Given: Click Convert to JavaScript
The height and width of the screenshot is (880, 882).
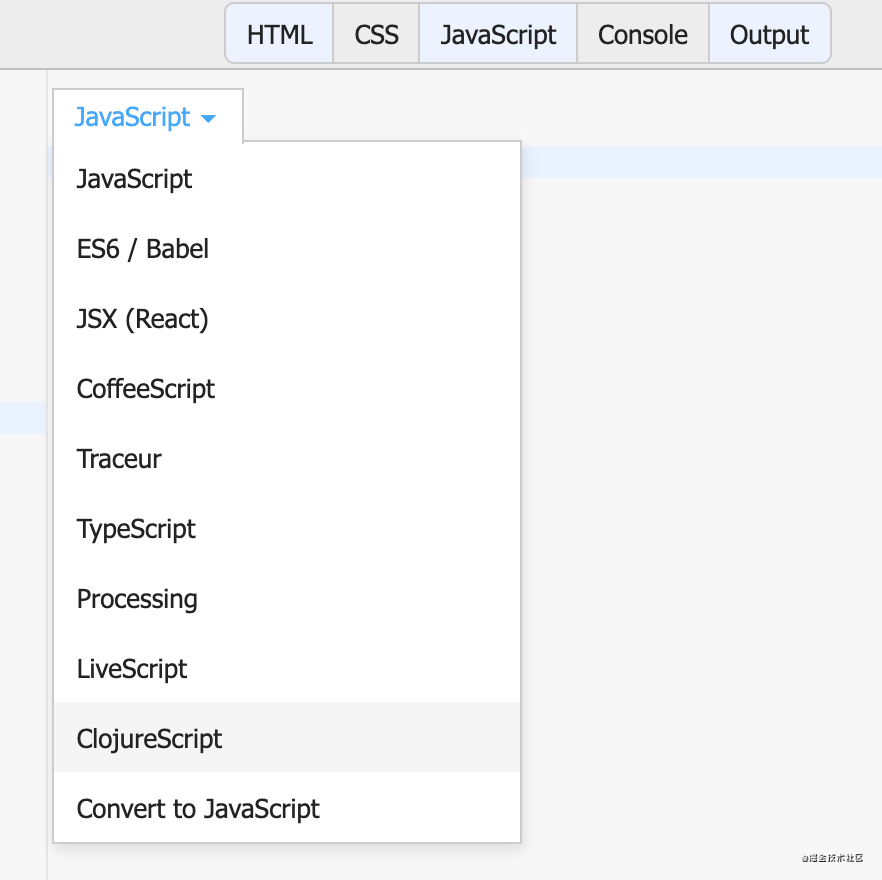Looking at the screenshot, I should pyautogui.click(x=287, y=808).
